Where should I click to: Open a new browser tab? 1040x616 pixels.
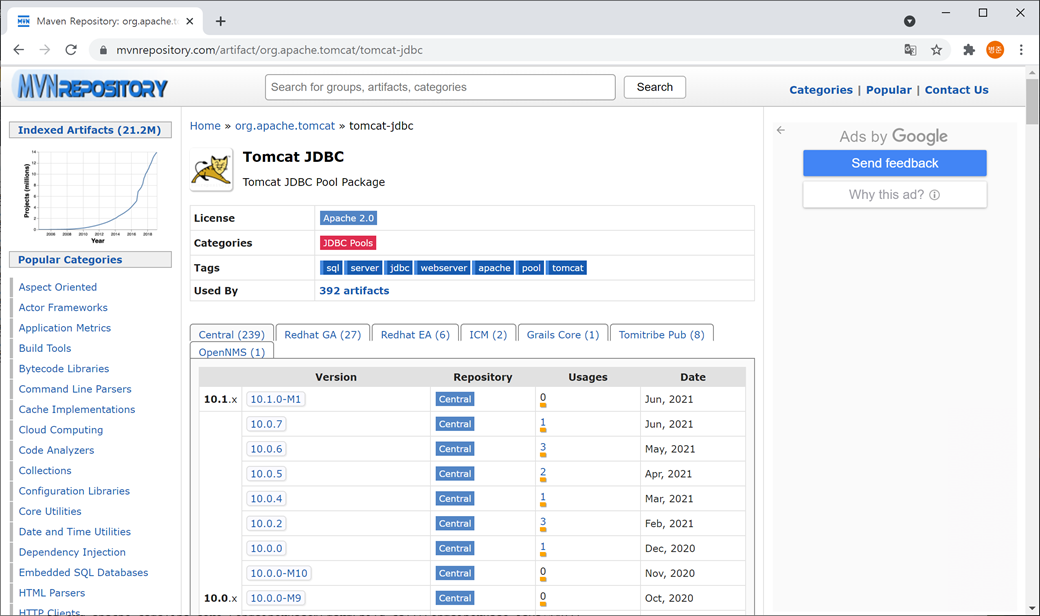221,21
